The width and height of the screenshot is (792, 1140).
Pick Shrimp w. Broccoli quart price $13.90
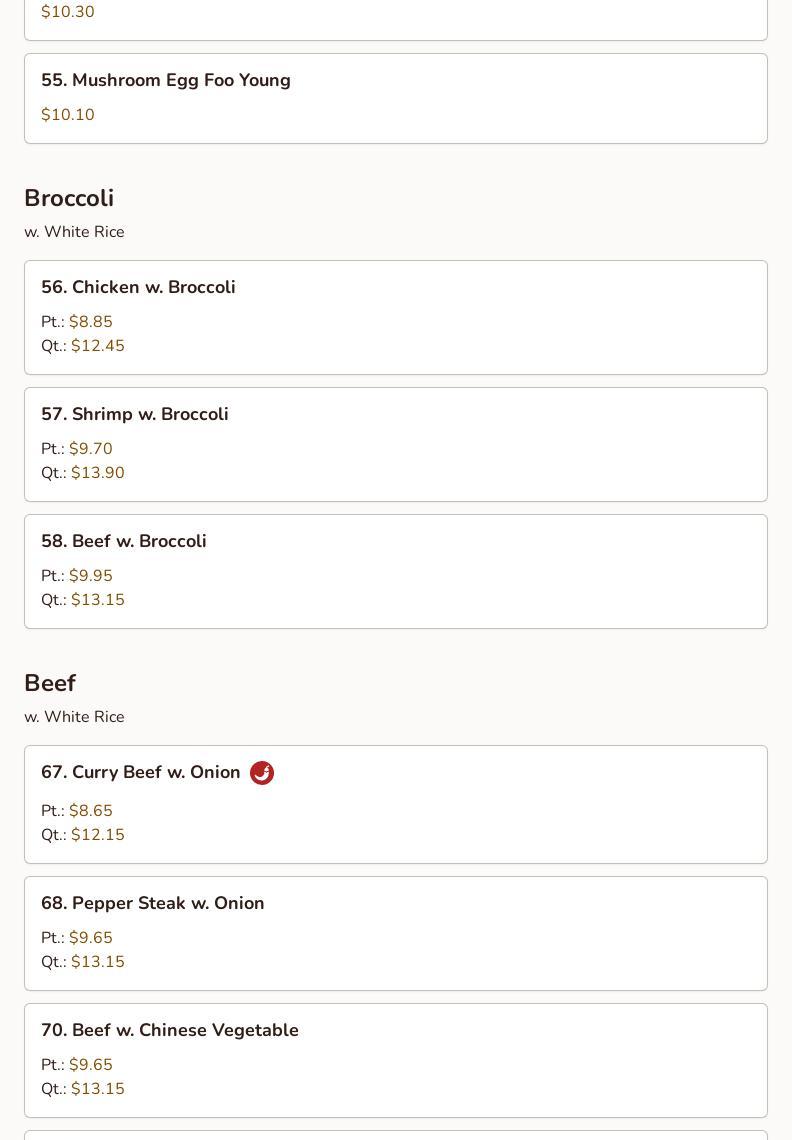pos(97,473)
